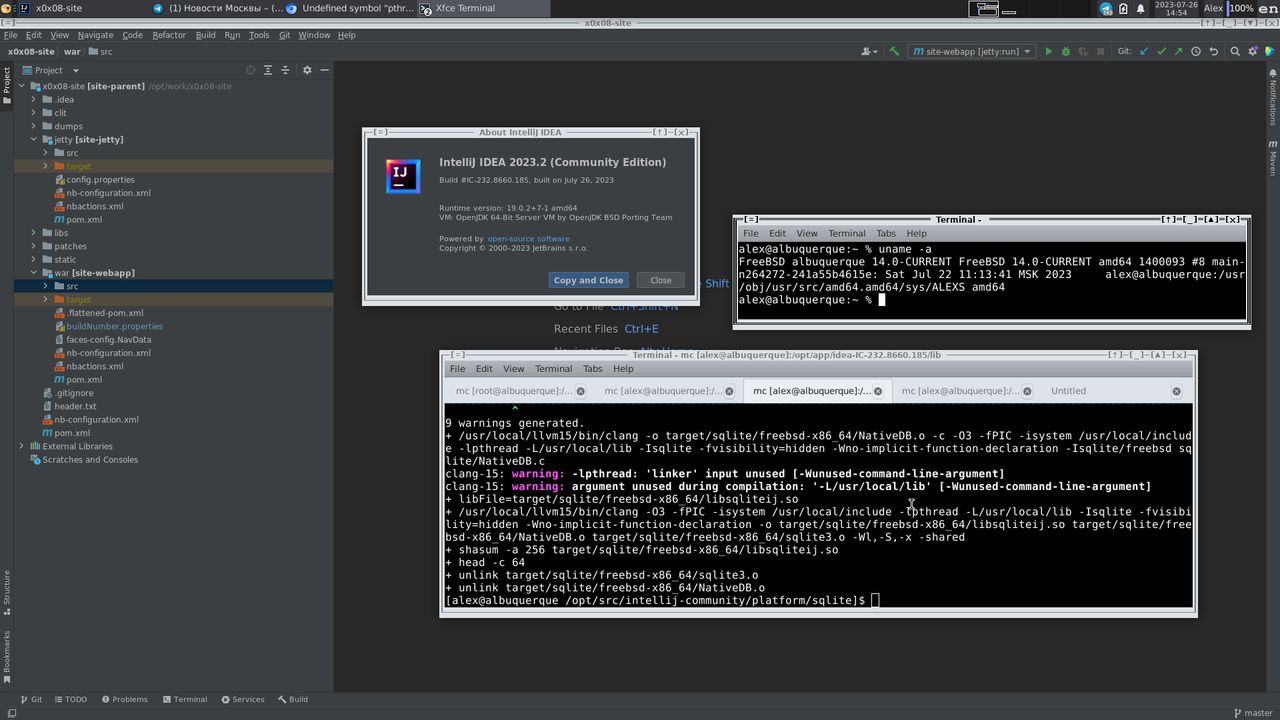Open Structure tool window on left stripe
1280x720 pixels.
click(x=7, y=592)
